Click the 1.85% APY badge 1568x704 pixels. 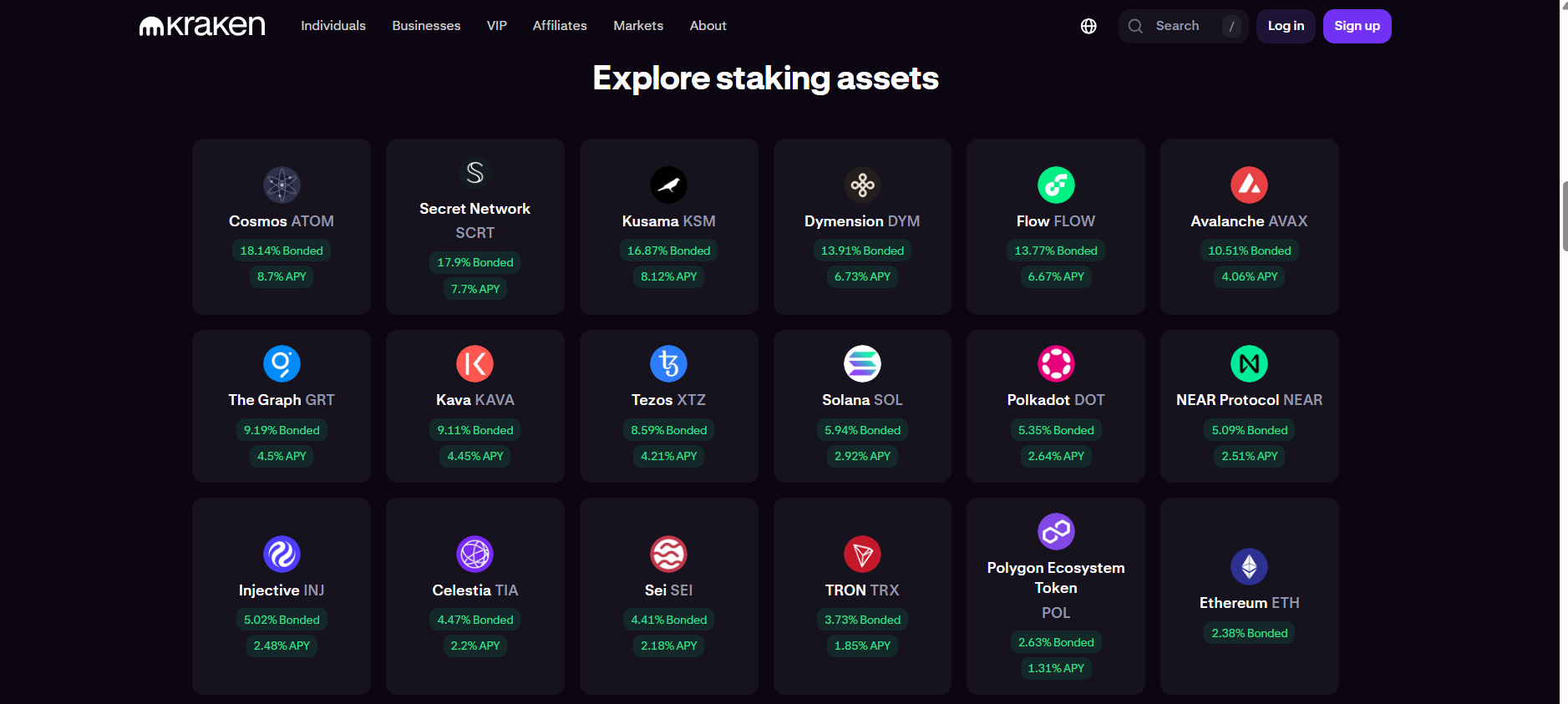pyautogui.click(x=862, y=646)
